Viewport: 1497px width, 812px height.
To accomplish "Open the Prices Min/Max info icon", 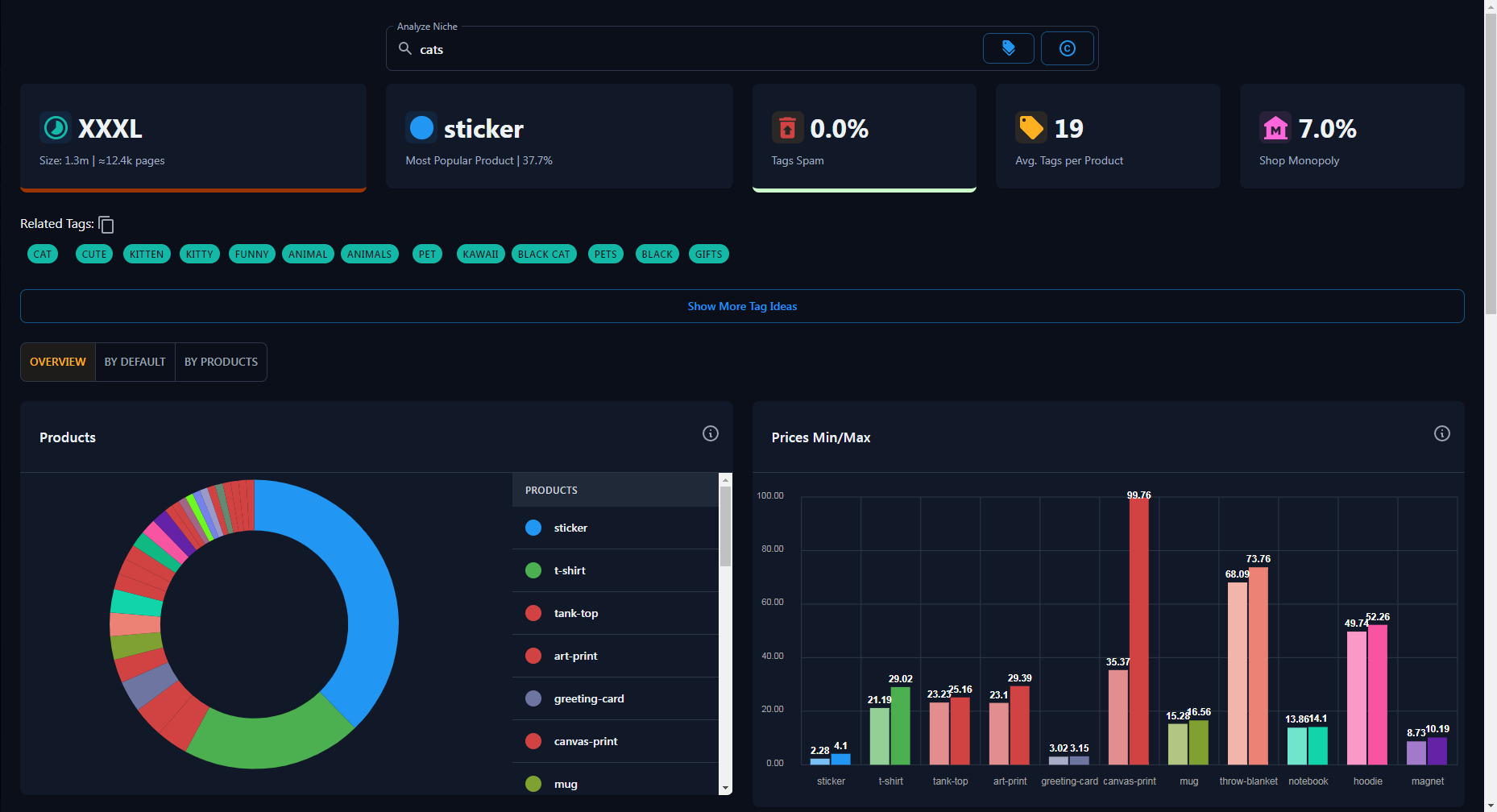I will tap(1442, 433).
